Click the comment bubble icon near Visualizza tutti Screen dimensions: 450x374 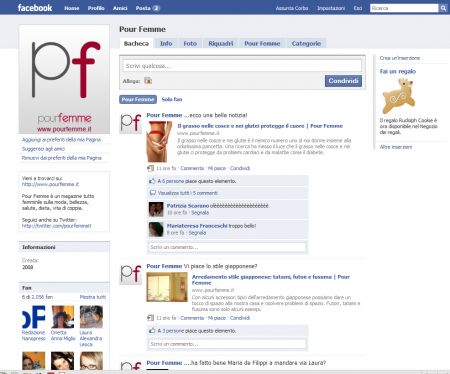coord(153,193)
